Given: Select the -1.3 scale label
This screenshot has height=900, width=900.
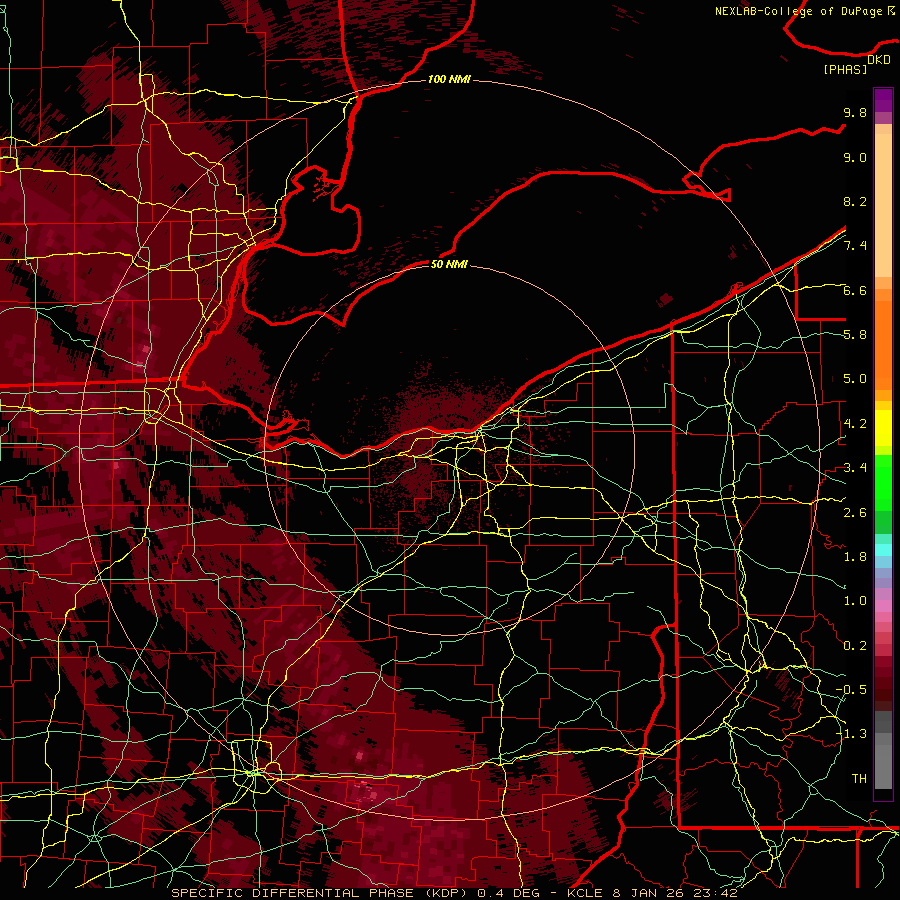Looking at the screenshot, I should pyautogui.click(x=851, y=734).
